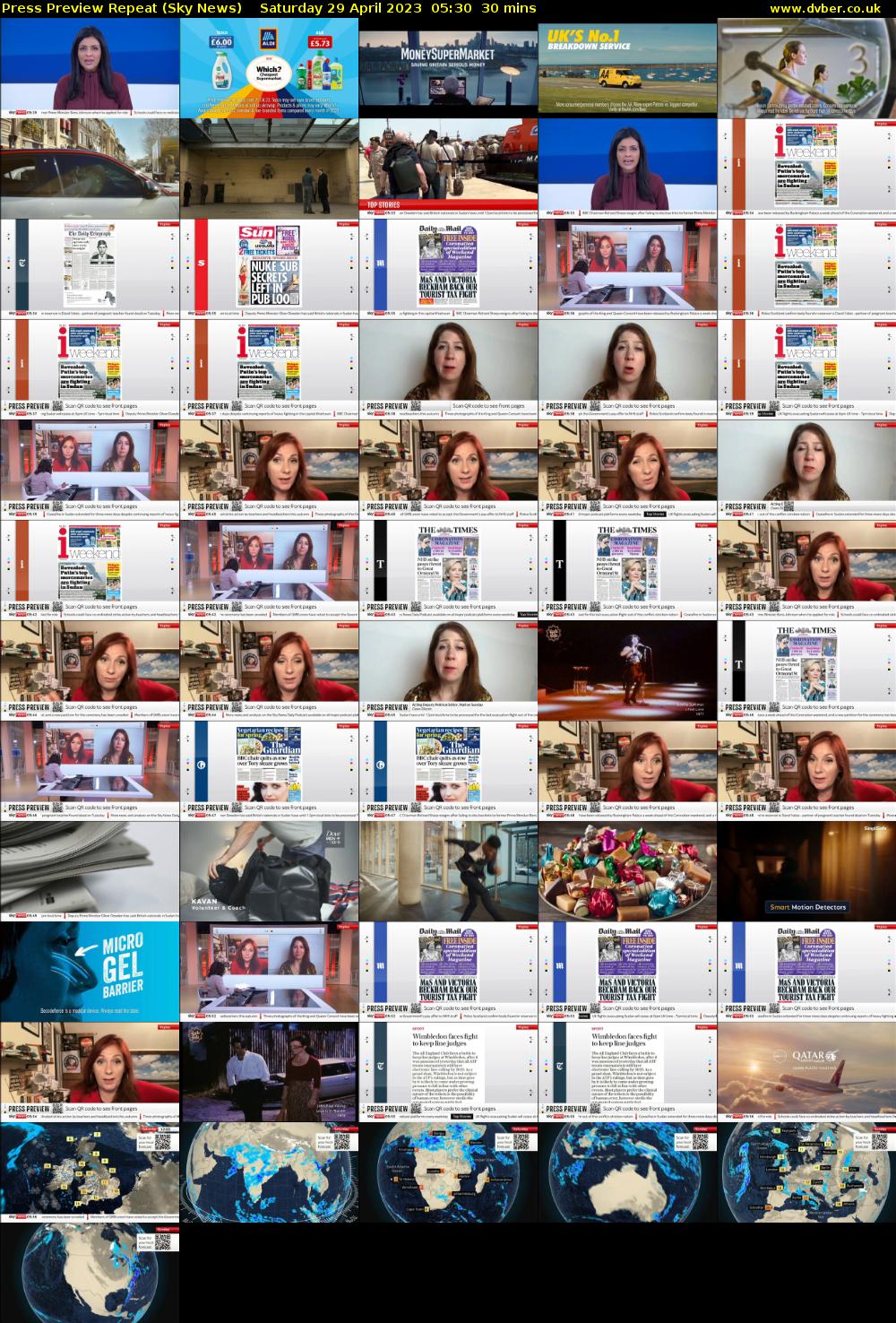Image resolution: width=896 pixels, height=1323 pixels.
Task: Open the man leaping in hallway thumbnail
Action: coord(448,872)
